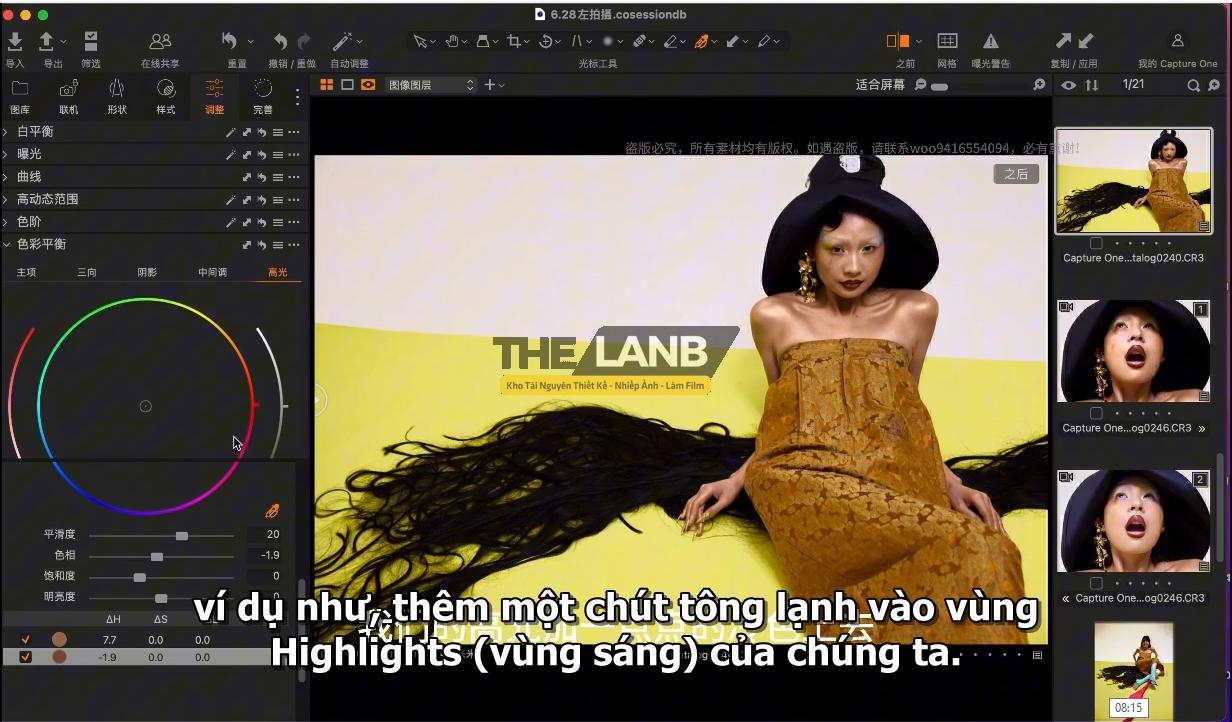Switch to the Midtone tab in Color Balance

pyautogui.click(x=212, y=272)
